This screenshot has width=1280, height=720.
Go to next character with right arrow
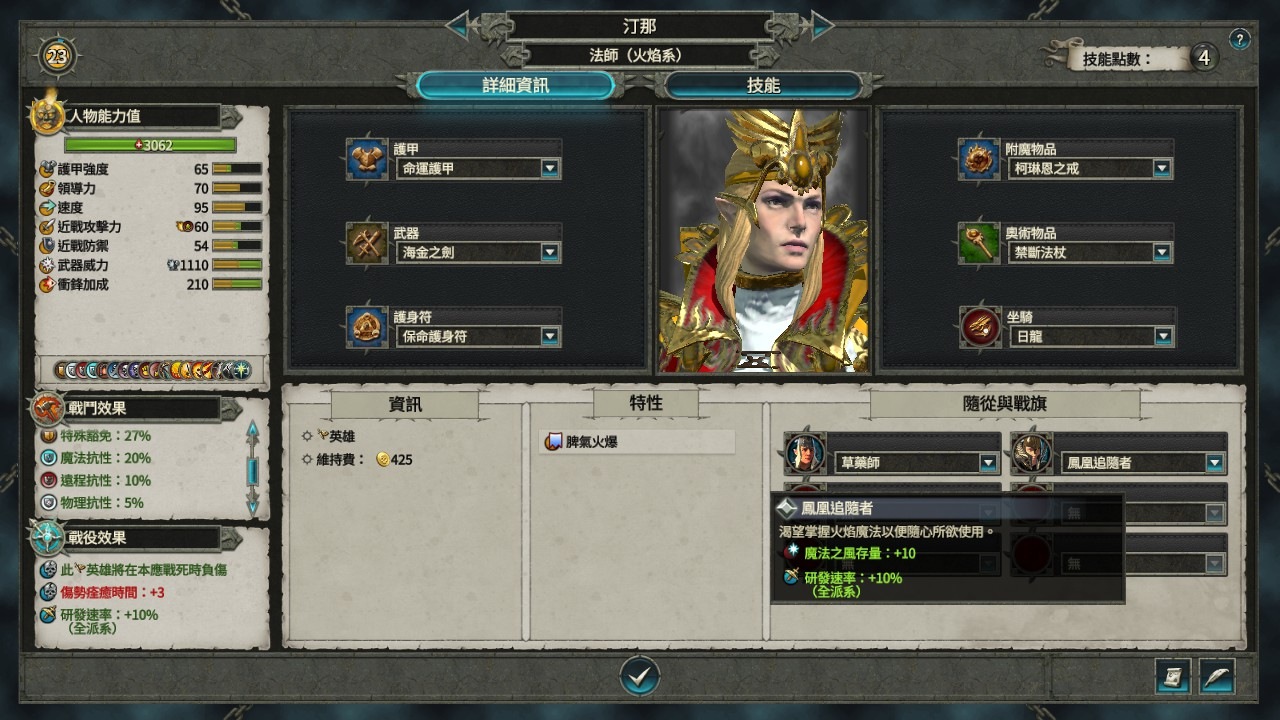[821, 25]
